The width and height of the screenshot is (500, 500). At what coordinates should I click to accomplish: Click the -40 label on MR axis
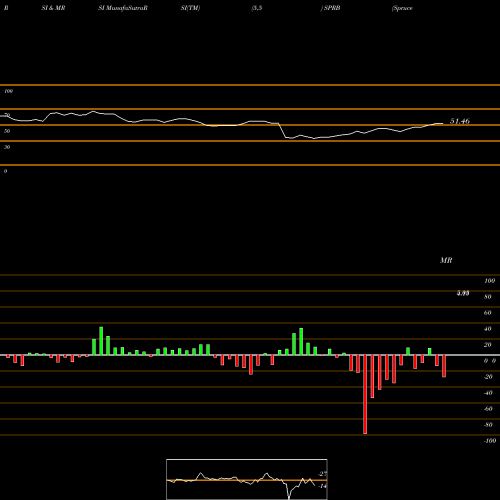[488, 393]
